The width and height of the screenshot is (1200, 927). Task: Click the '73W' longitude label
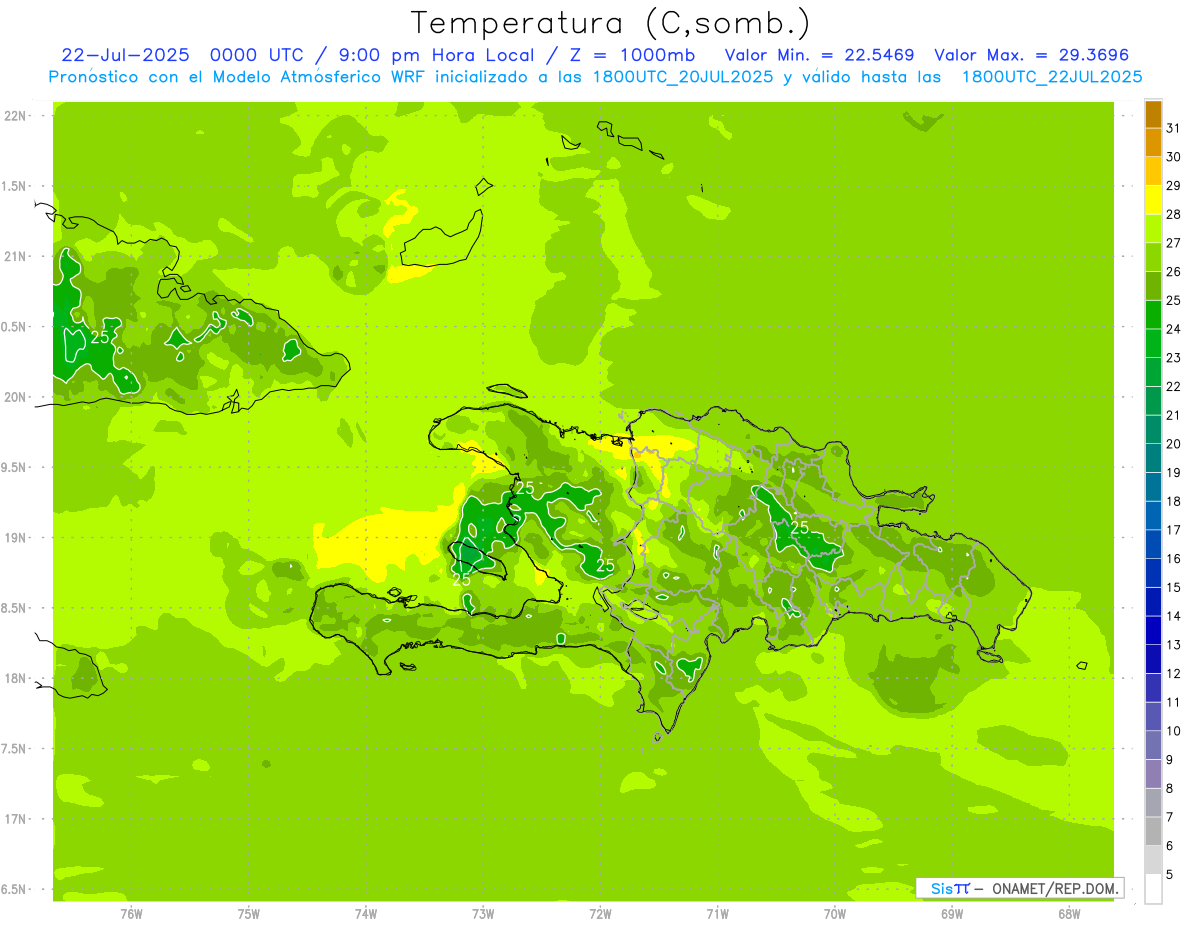483,913
